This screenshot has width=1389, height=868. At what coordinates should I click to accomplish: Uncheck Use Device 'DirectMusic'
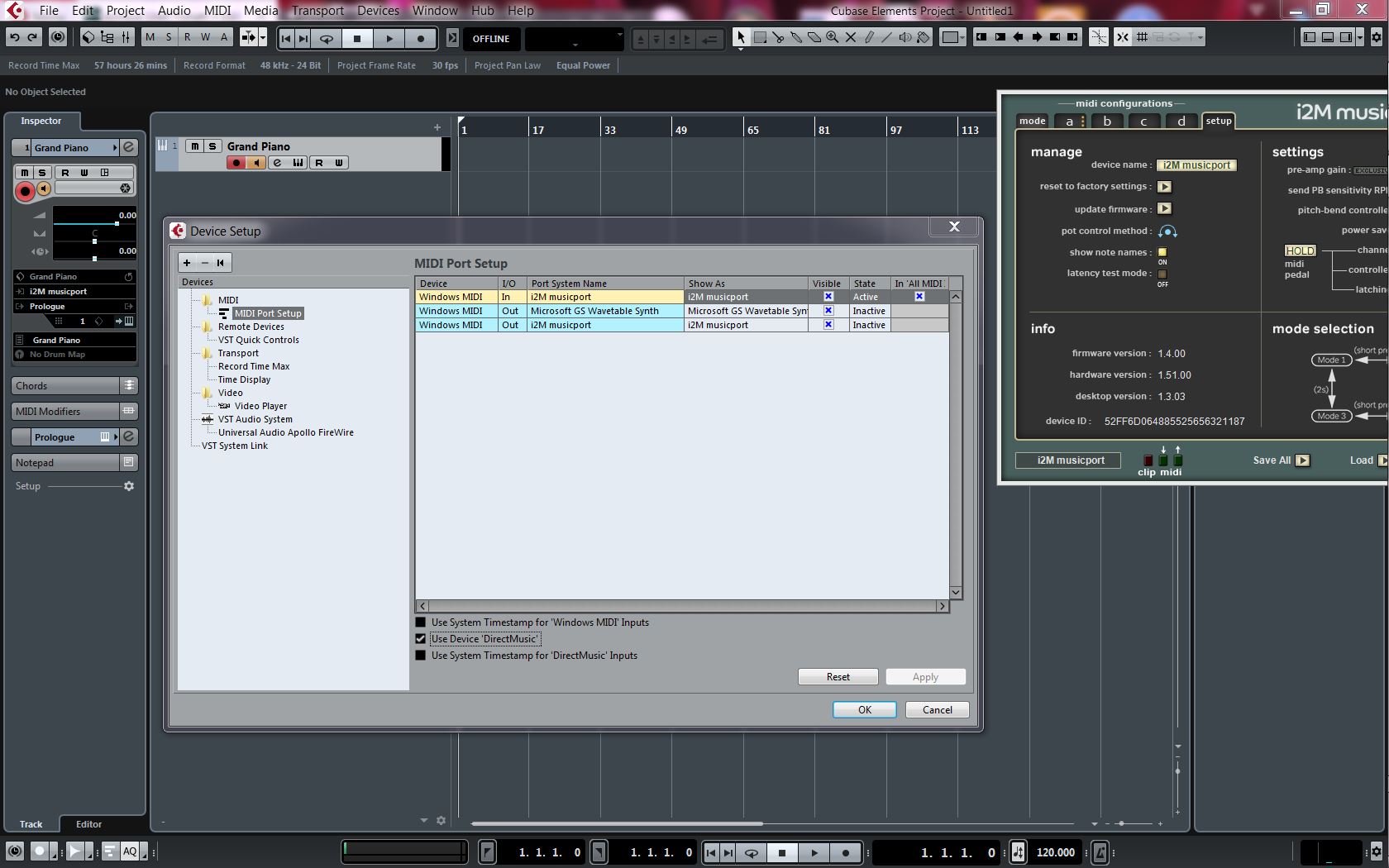[x=420, y=639]
